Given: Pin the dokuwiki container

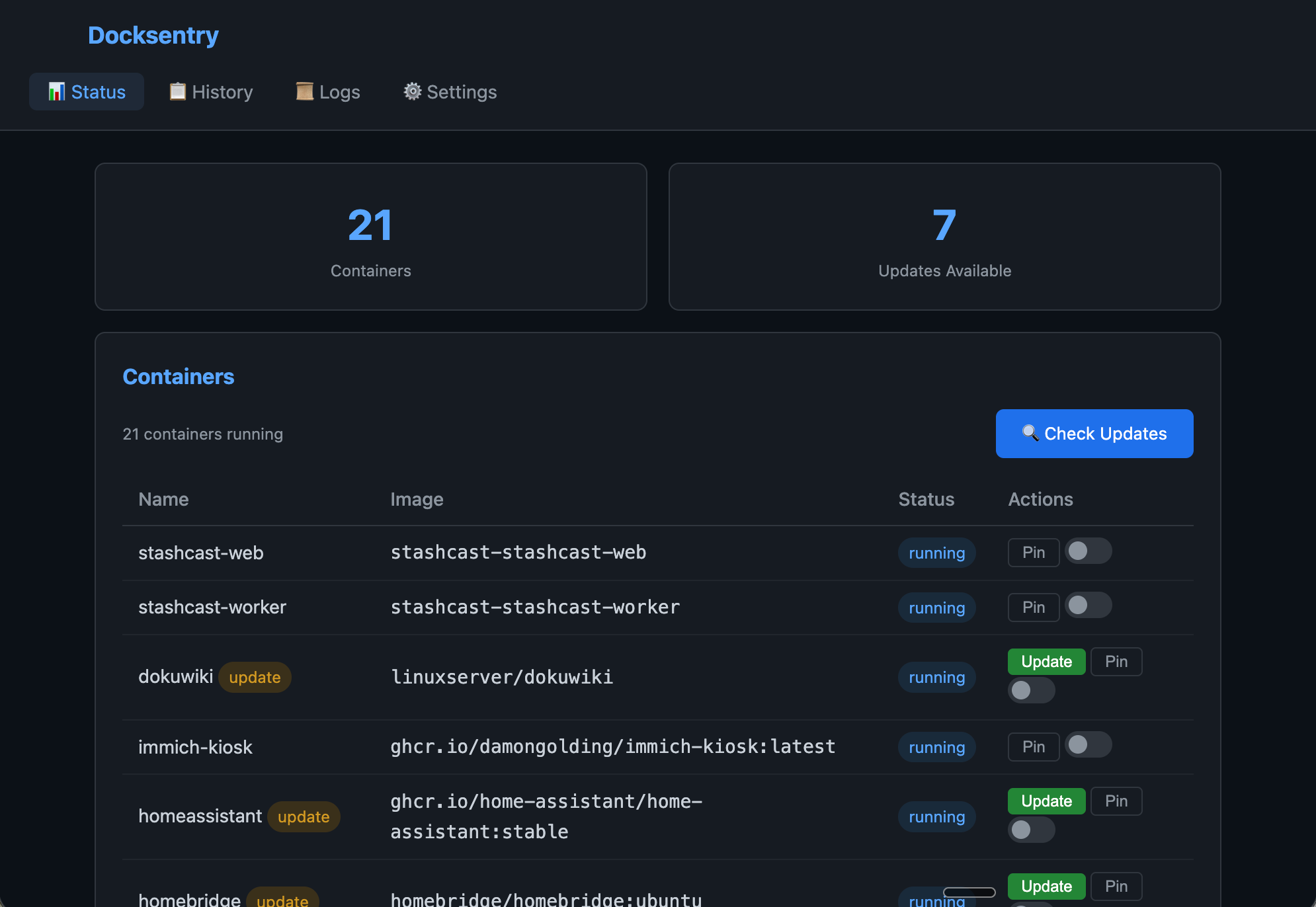Looking at the screenshot, I should 1116,662.
